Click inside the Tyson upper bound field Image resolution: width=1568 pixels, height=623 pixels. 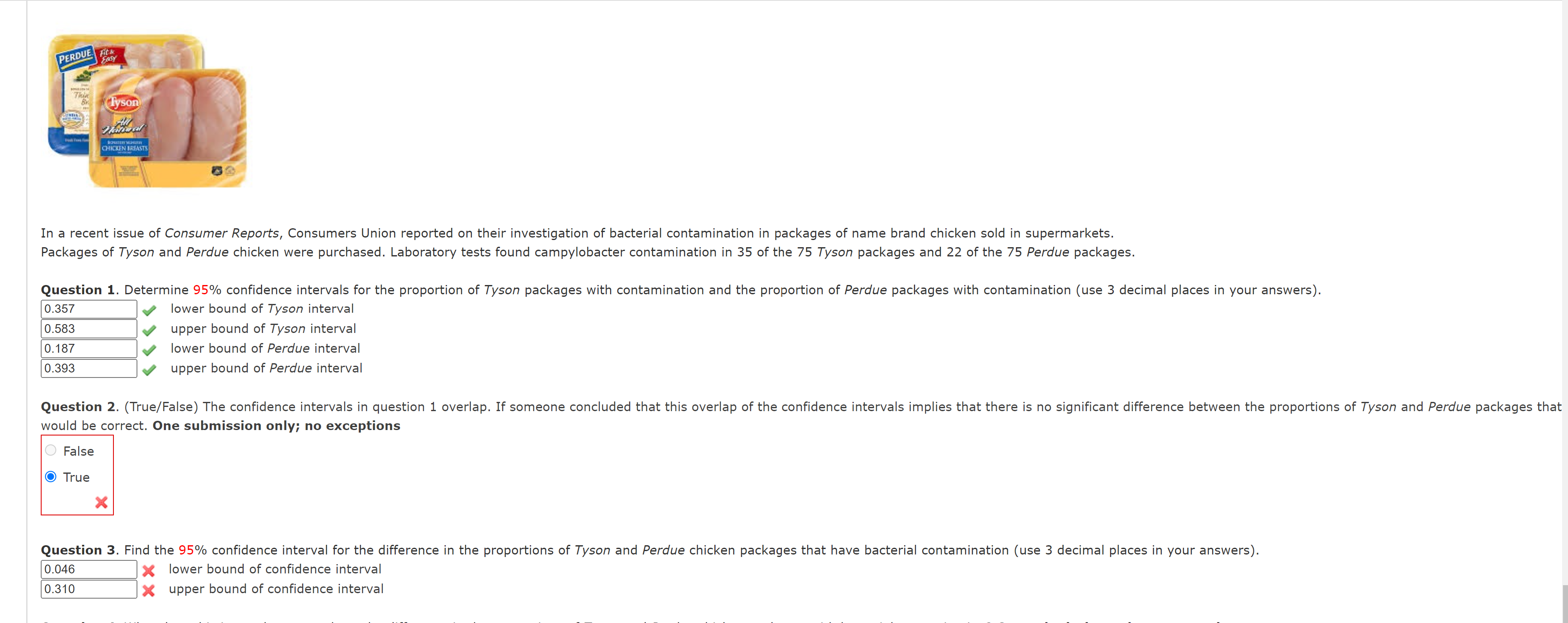point(88,328)
